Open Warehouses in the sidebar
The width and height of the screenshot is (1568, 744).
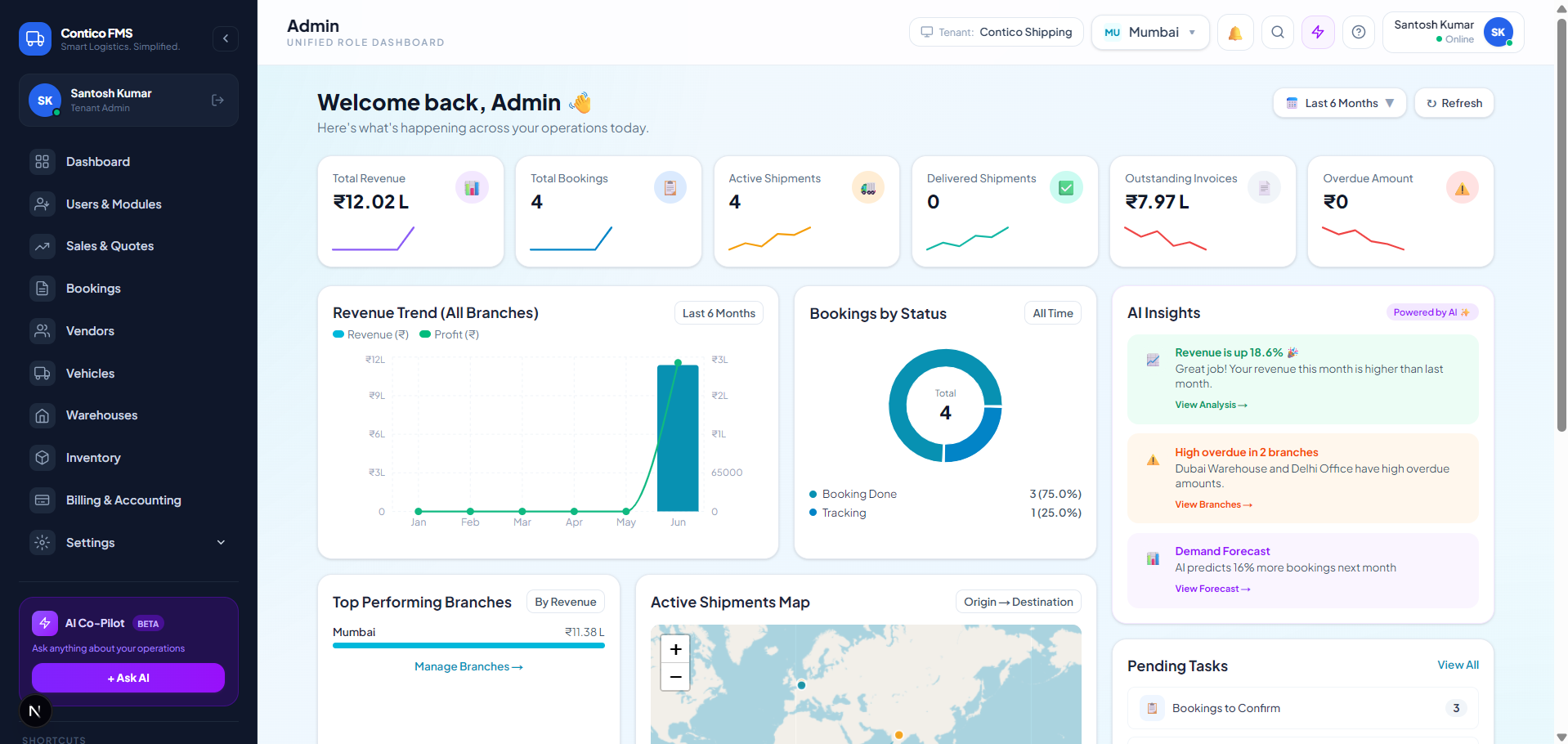(128, 415)
